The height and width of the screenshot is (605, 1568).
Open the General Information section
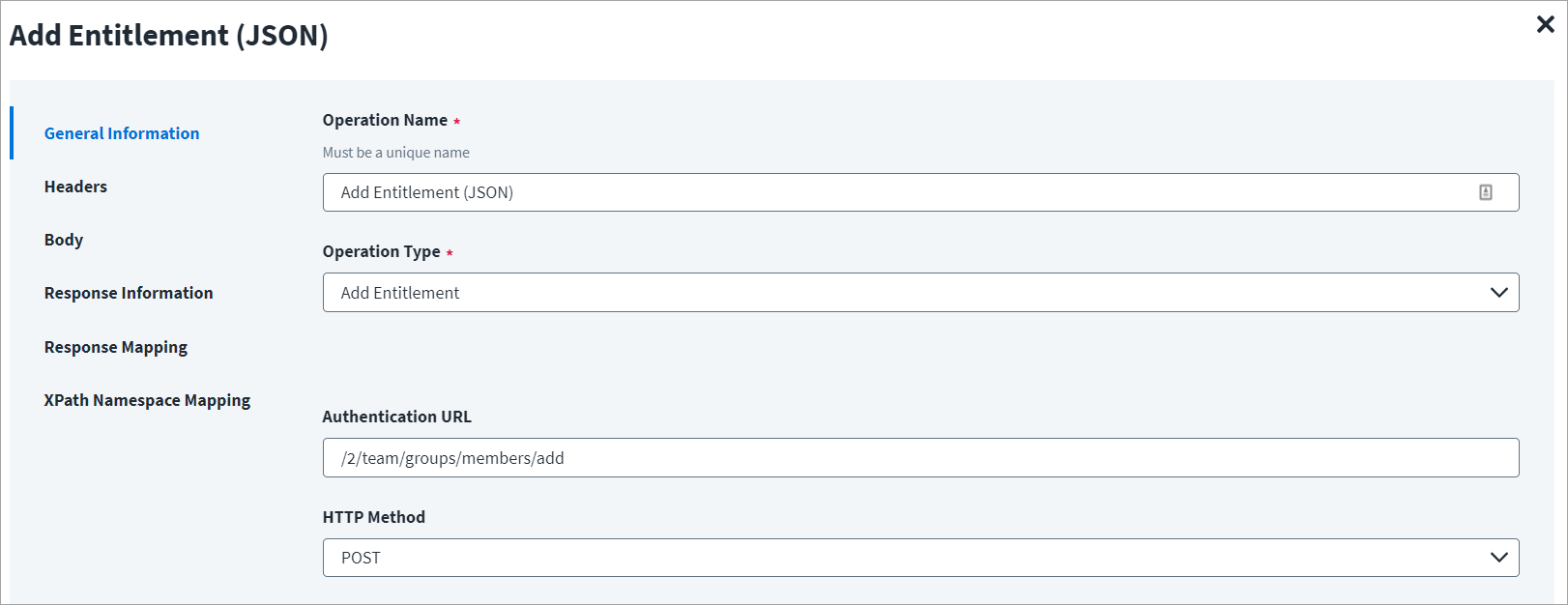122,133
